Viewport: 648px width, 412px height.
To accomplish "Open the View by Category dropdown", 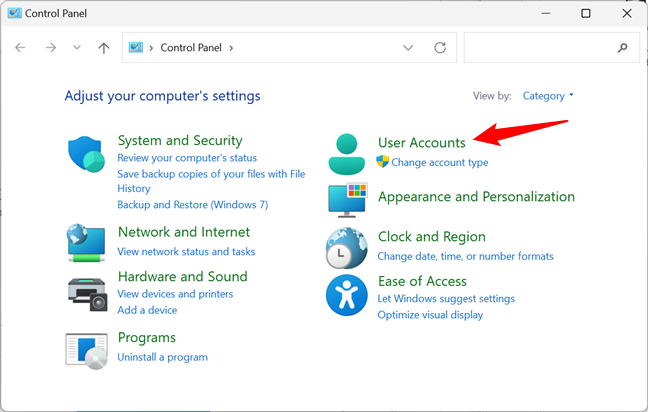I will click(x=549, y=96).
